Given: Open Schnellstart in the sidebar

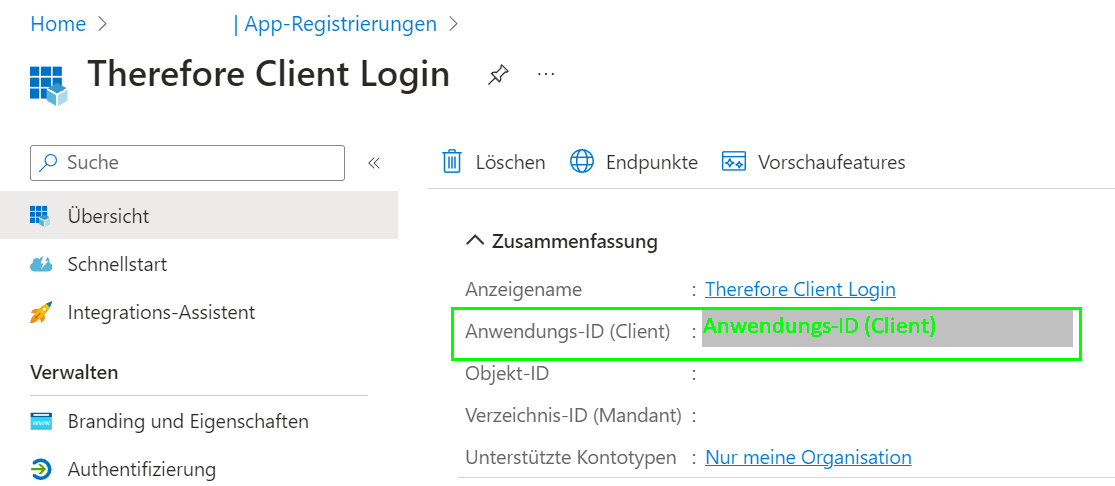Looking at the screenshot, I should [117, 265].
